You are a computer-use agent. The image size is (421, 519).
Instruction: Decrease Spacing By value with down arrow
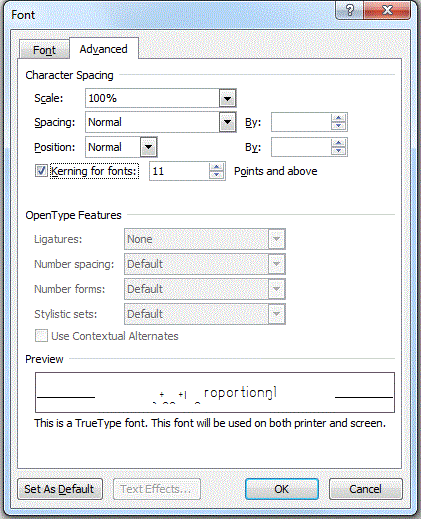coord(338,126)
